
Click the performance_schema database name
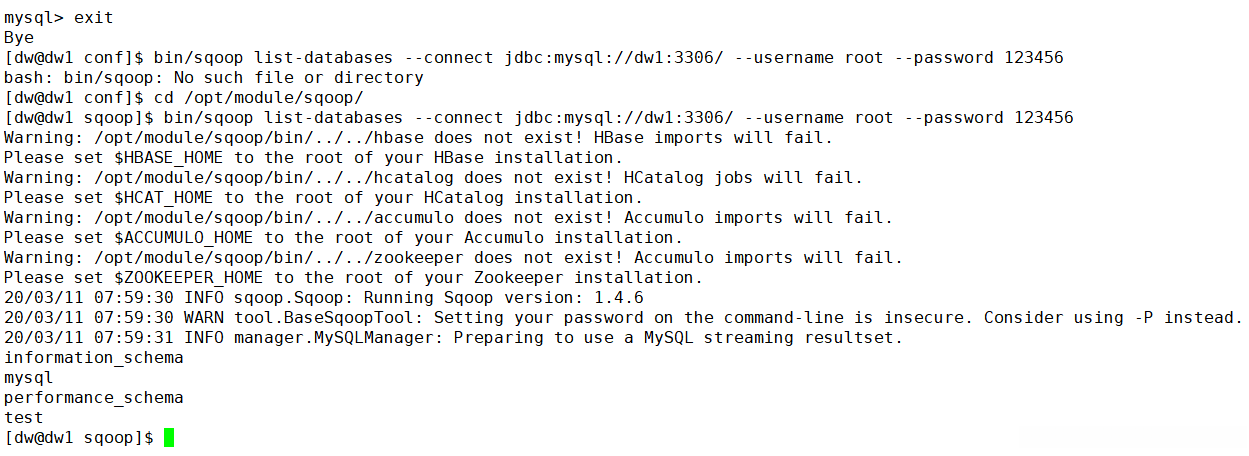pos(94,398)
